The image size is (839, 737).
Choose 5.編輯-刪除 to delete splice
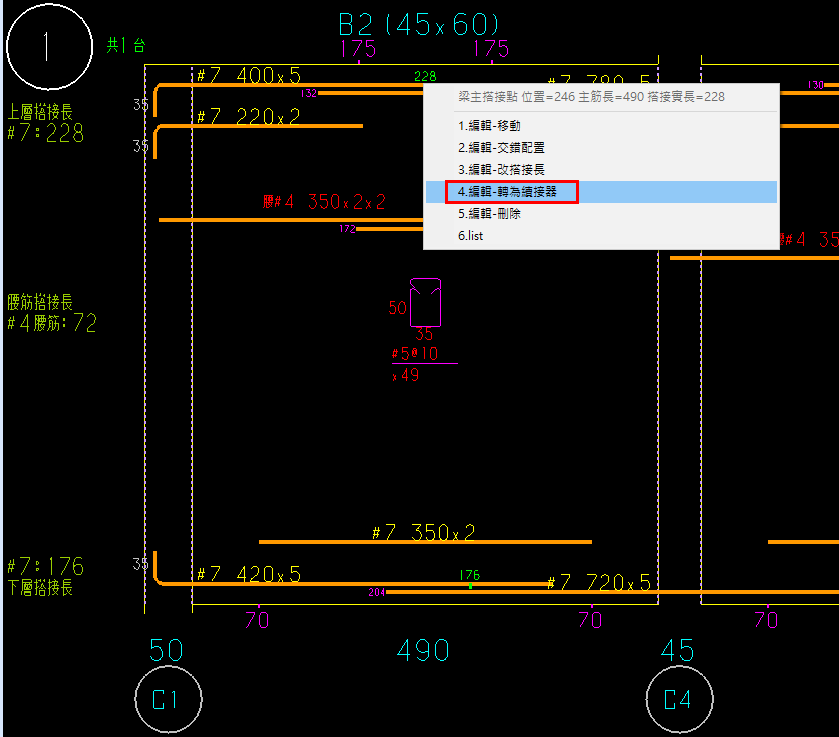click(489, 214)
